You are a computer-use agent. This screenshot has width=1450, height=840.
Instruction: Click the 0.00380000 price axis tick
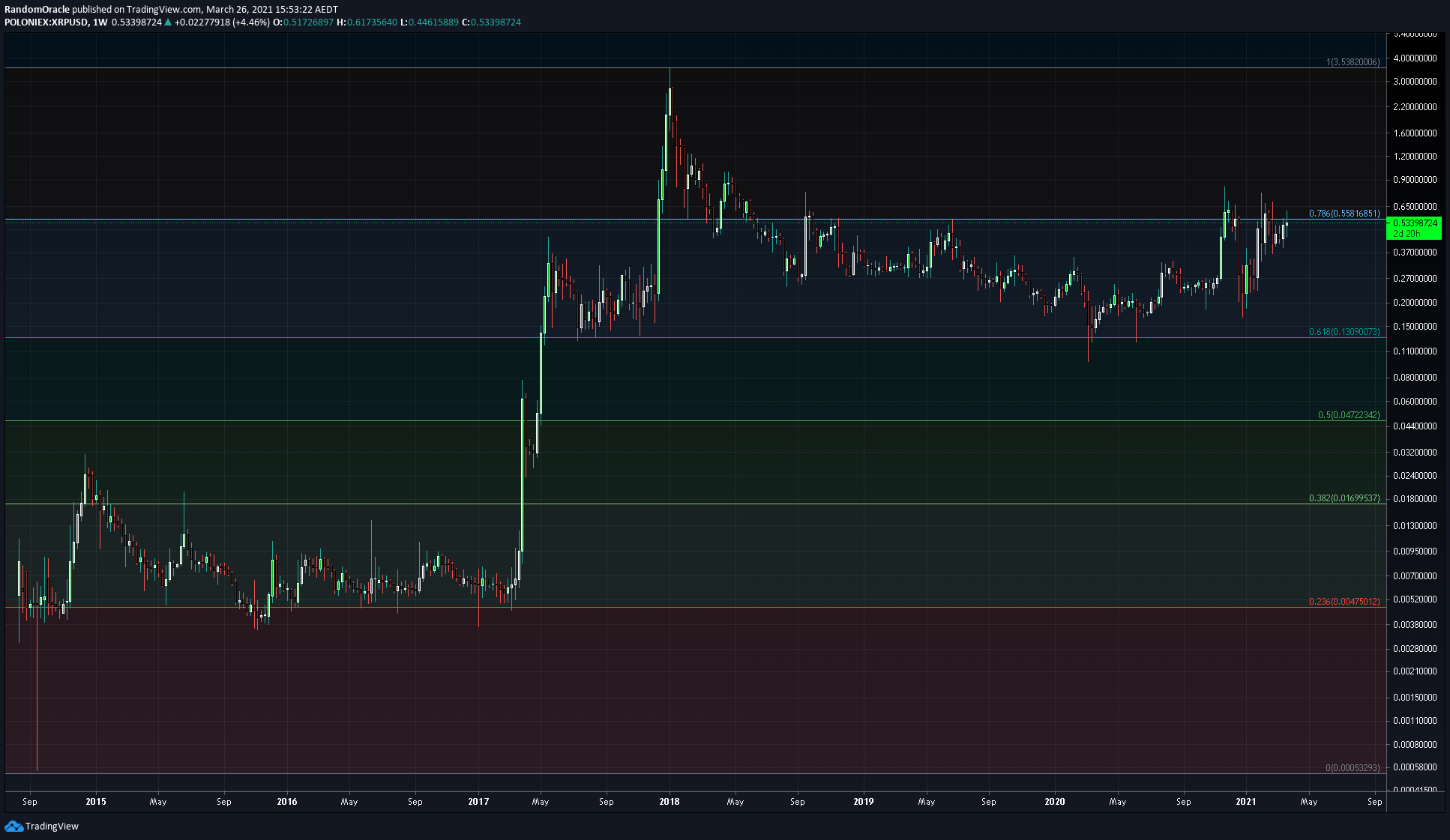(x=1415, y=625)
